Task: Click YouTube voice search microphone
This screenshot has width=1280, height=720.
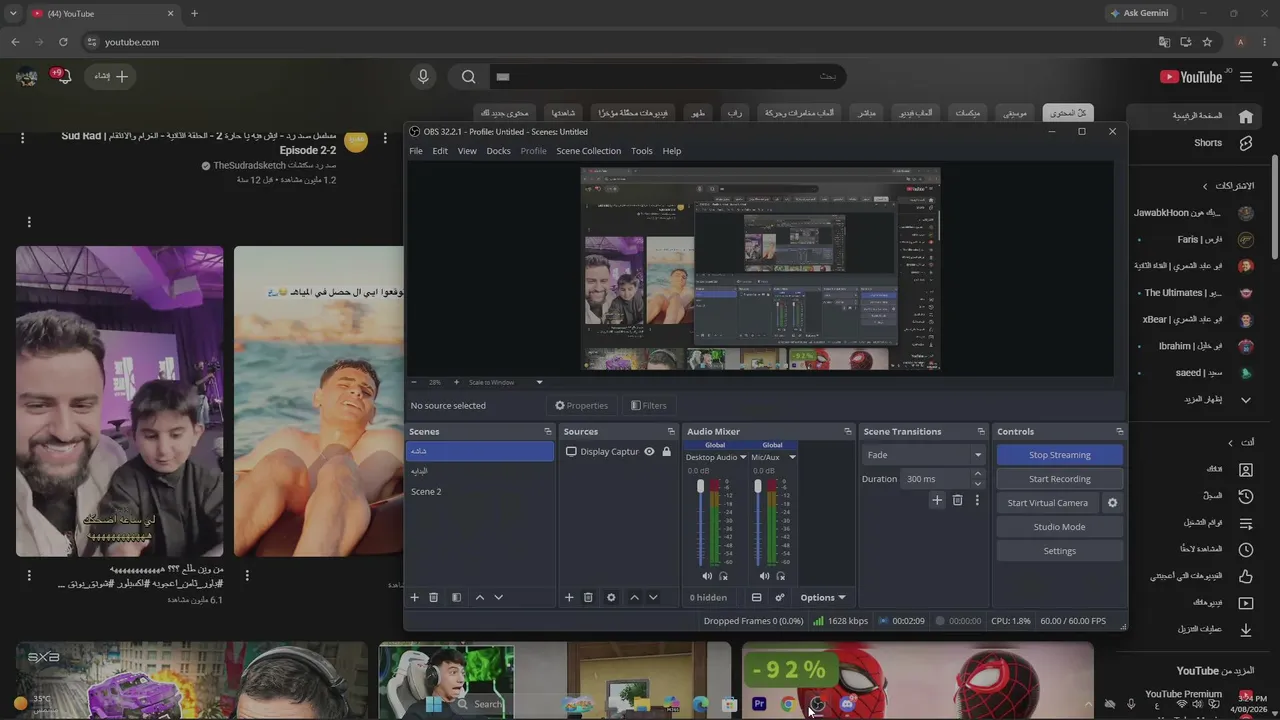Action: click(423, 77)
